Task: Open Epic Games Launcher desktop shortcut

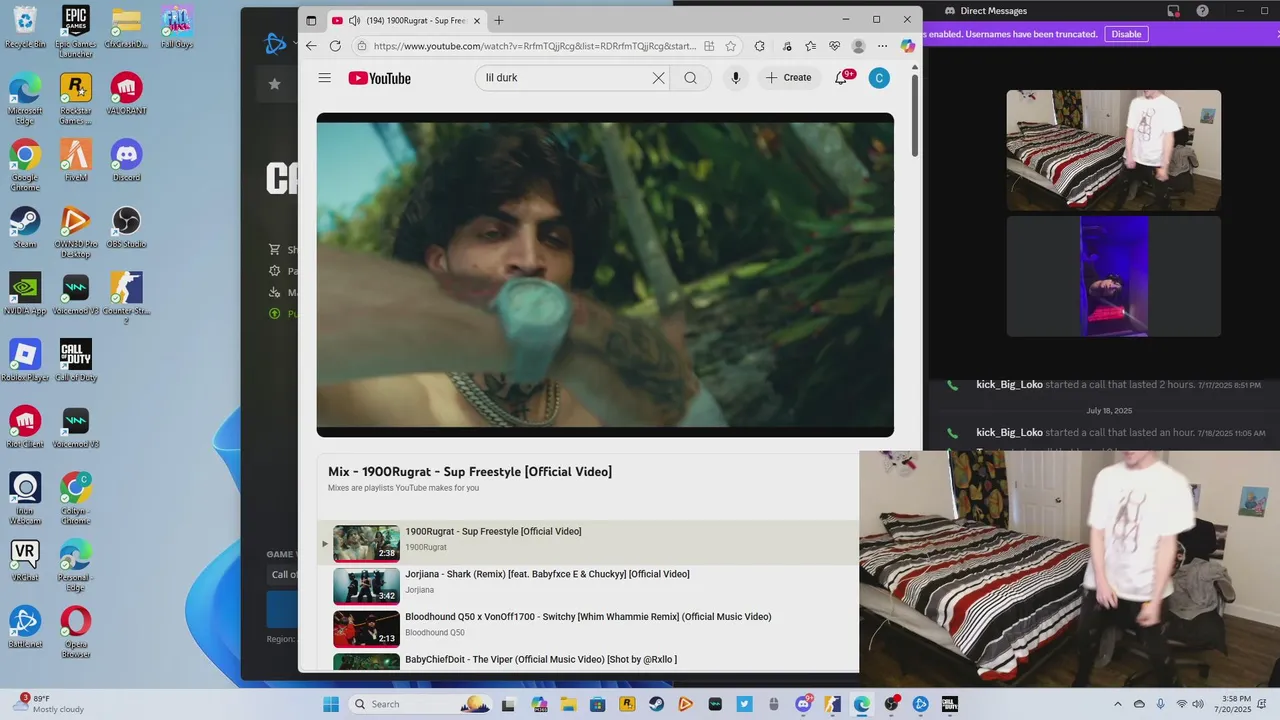Action: 75,30
